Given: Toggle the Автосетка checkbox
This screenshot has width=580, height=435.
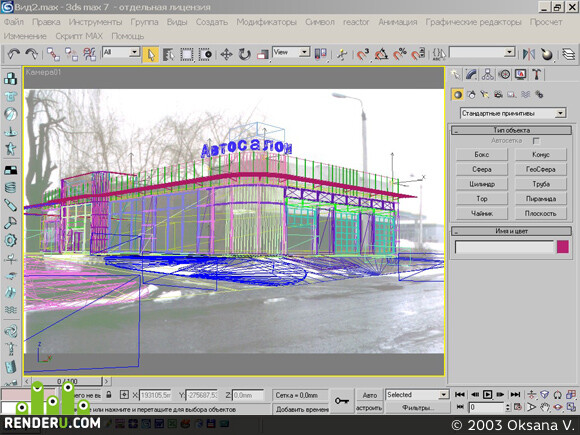Looking at the screenshot, I should click(x=536, y=141).
